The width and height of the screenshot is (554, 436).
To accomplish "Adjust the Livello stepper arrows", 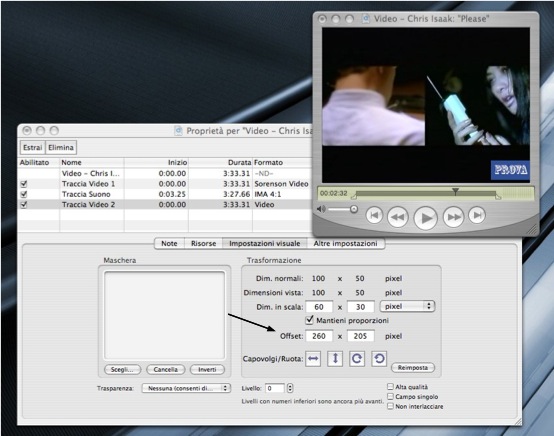I will coord(290,388).
